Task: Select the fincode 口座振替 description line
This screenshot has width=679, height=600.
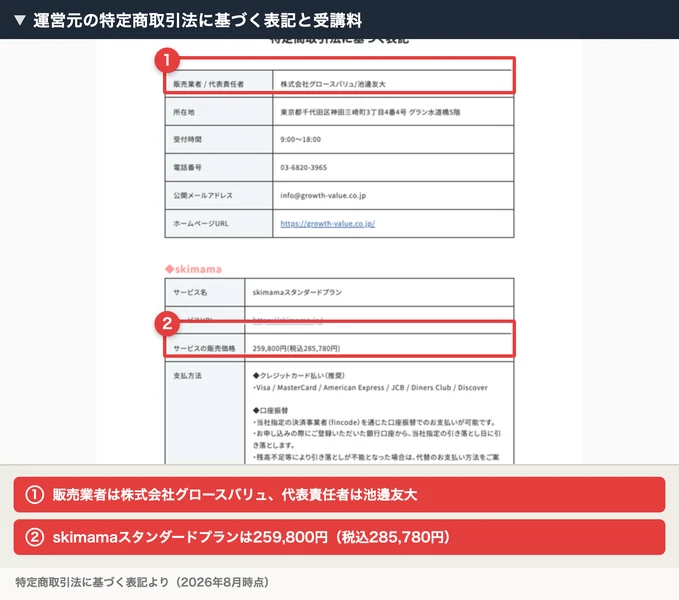Action: 374,422
